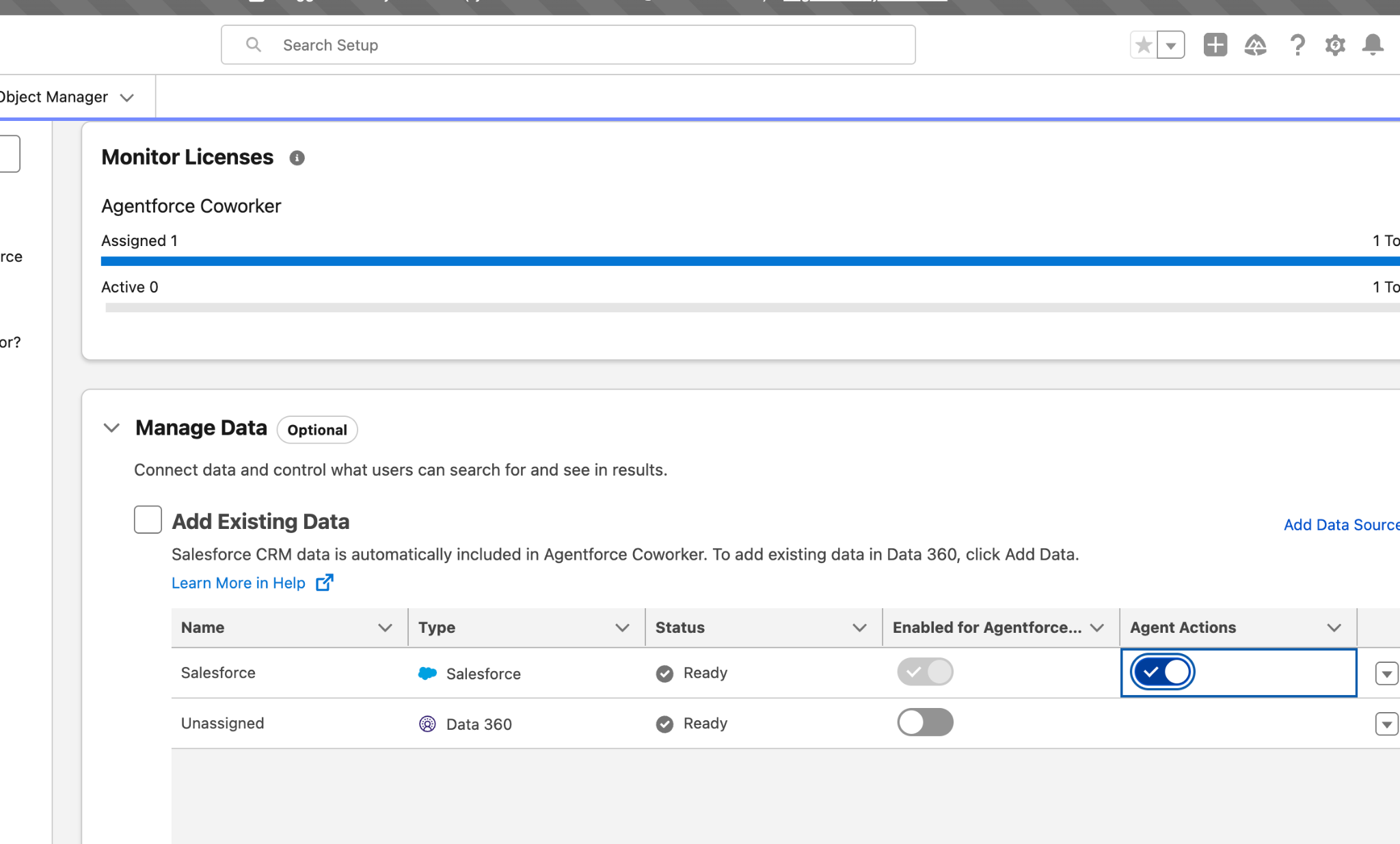Open the setup gear icon
1400x844 pixels.
coord(1335,45)
